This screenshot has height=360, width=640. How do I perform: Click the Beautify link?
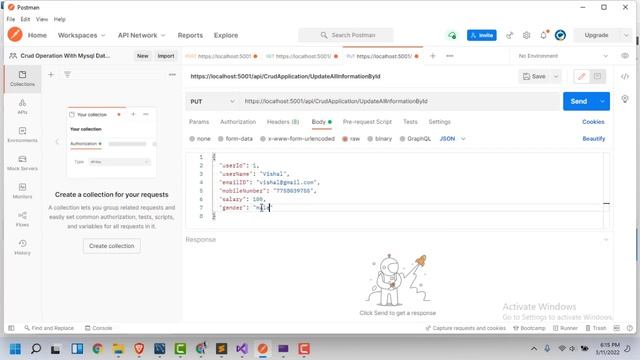[594, 139]
